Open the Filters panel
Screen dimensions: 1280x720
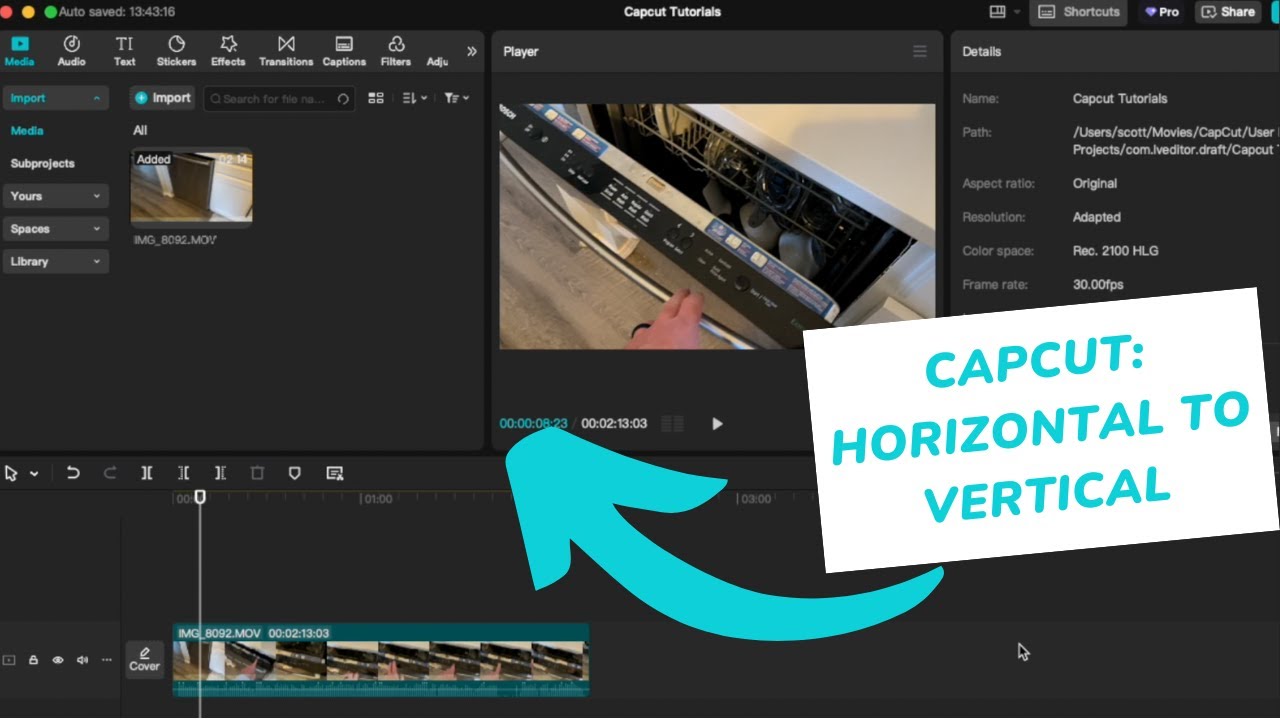[395, 50]
